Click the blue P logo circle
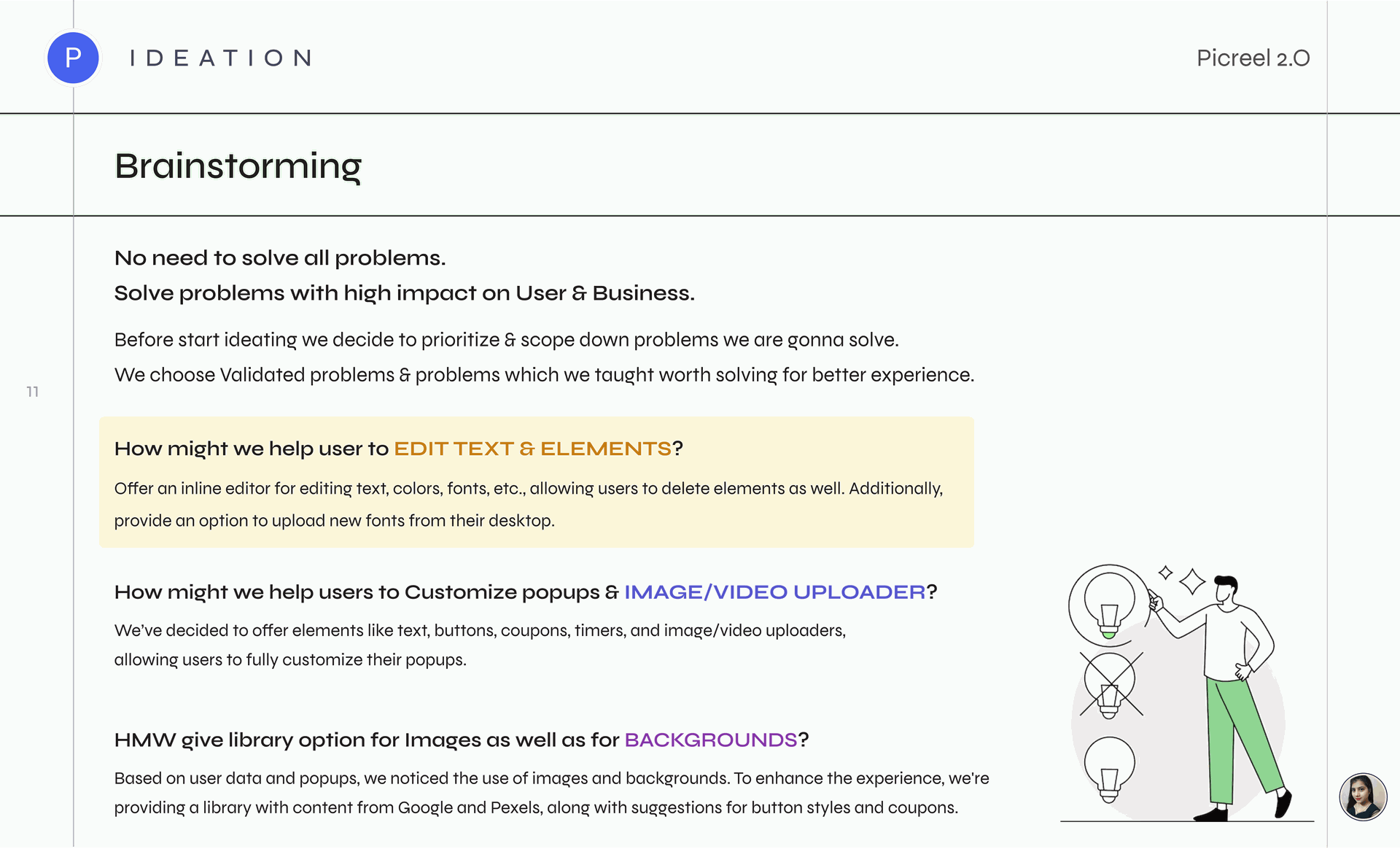 73,58
